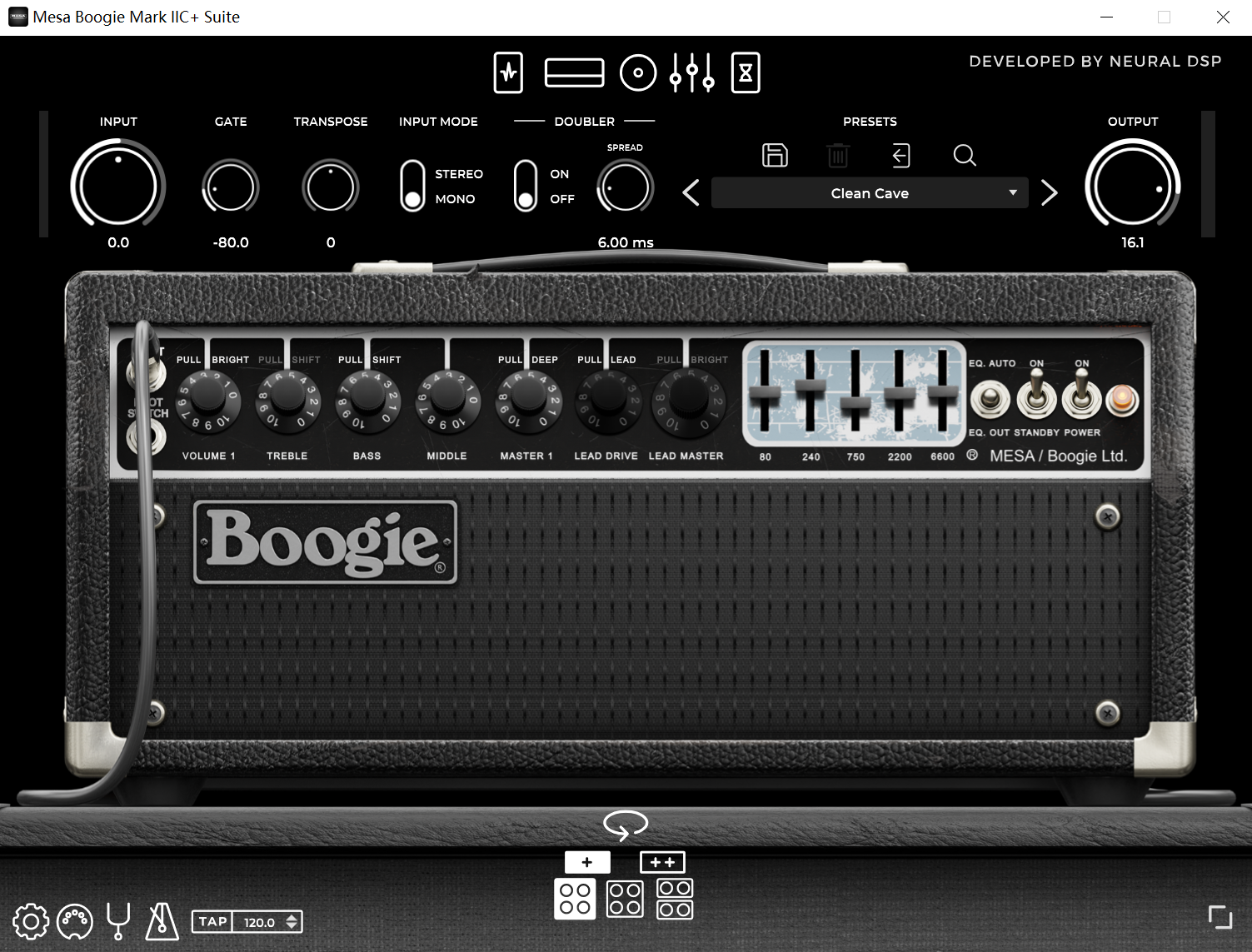Turn the DOUBLER on
1252x952 pixels.
pyautogui.click(x=525, y=174)
